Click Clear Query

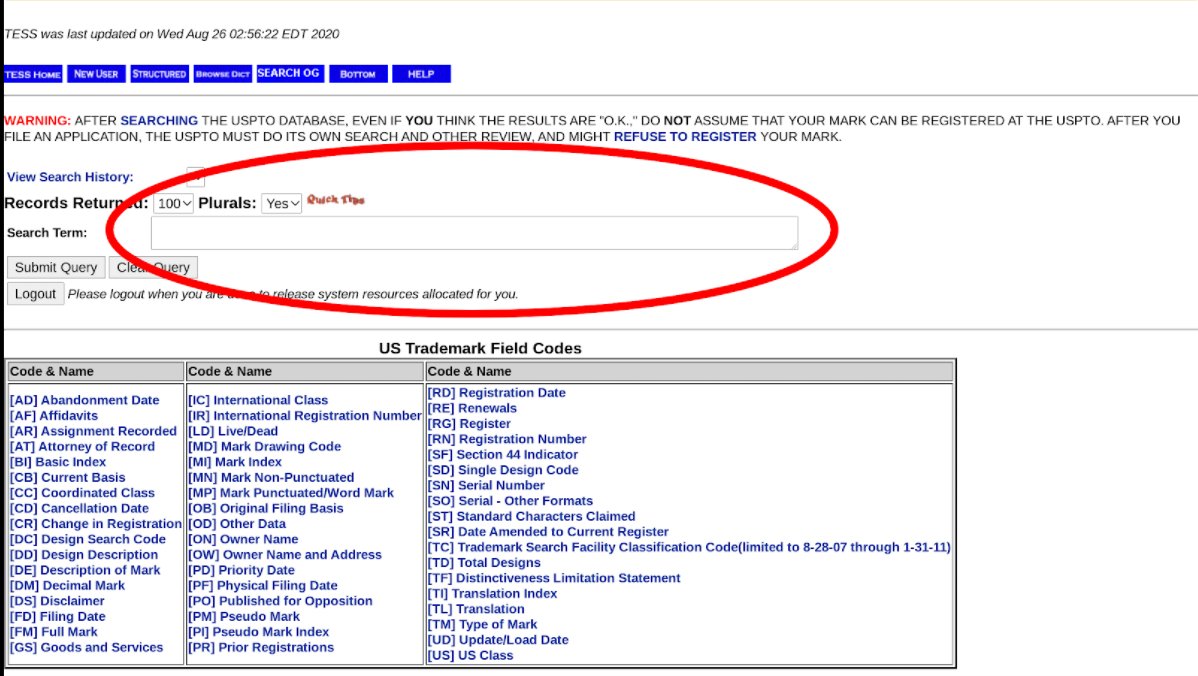pos(153,267)
